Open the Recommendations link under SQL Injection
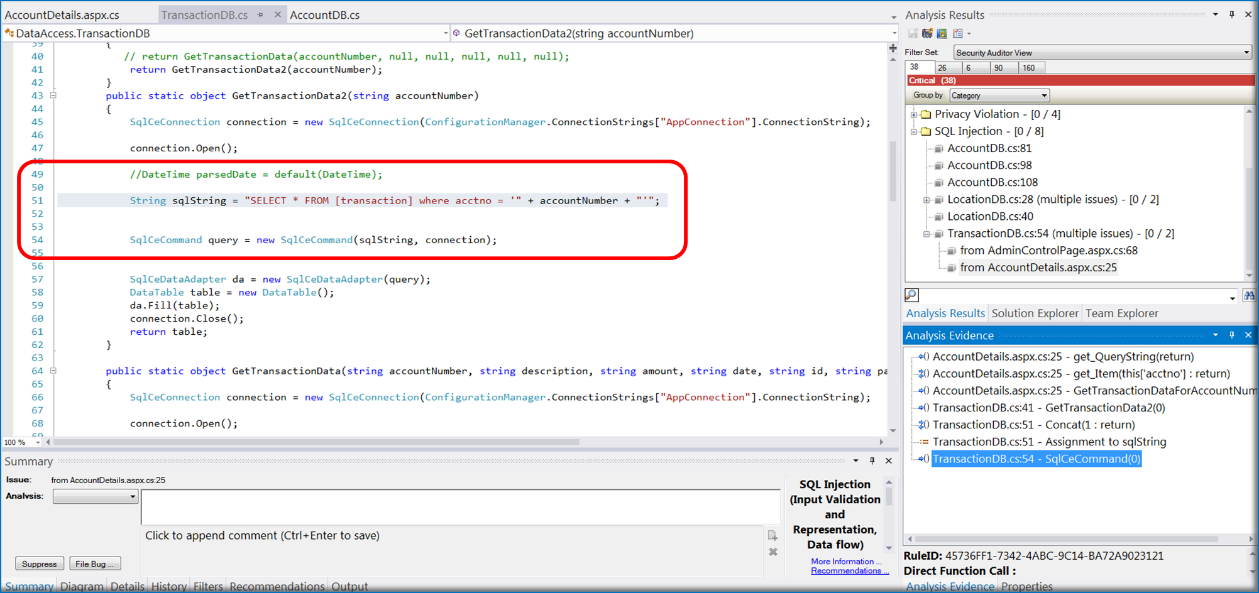Screen dimensions: 1259x593 click(849, 571)
